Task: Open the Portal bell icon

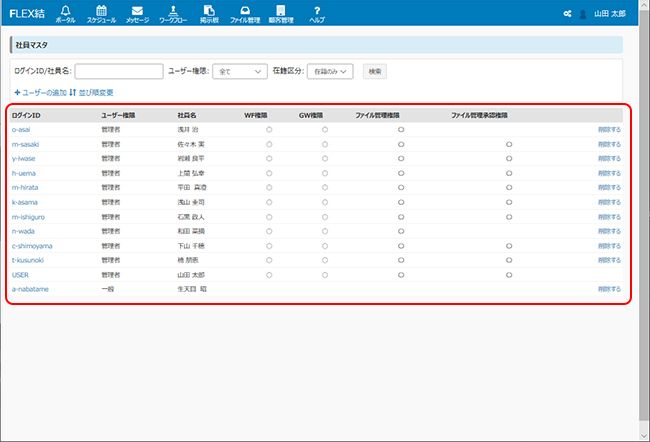Action: 65,10
